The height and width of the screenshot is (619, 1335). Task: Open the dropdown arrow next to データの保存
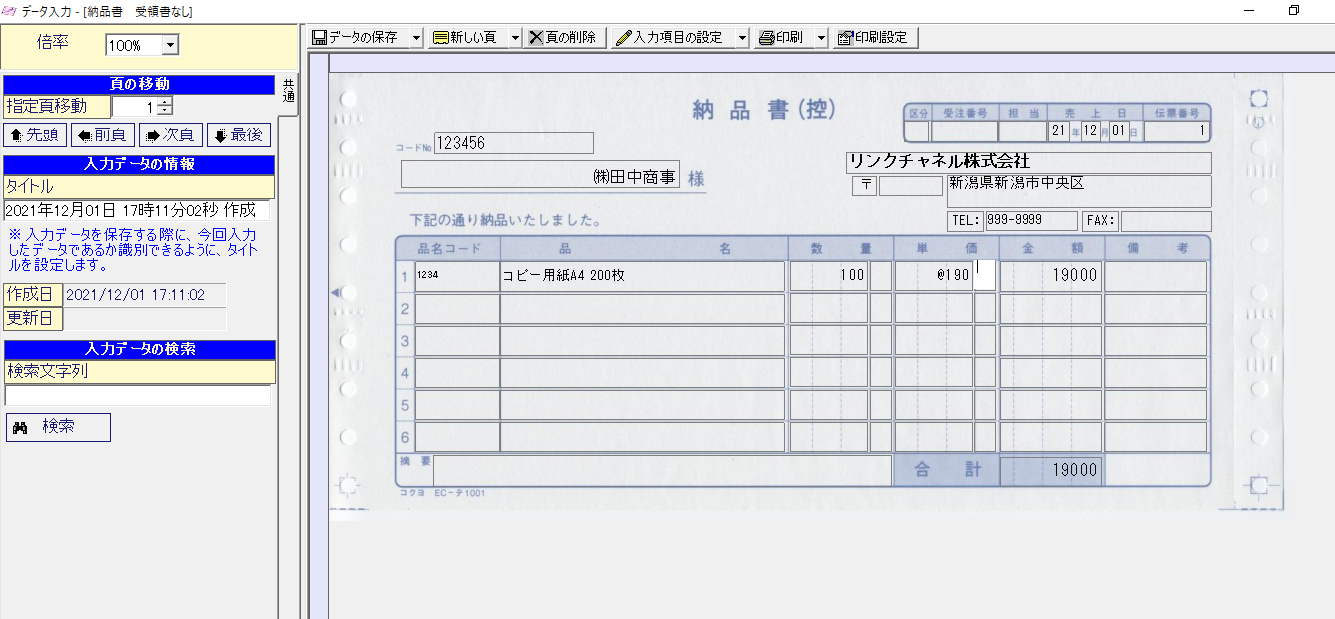(417, 37)
